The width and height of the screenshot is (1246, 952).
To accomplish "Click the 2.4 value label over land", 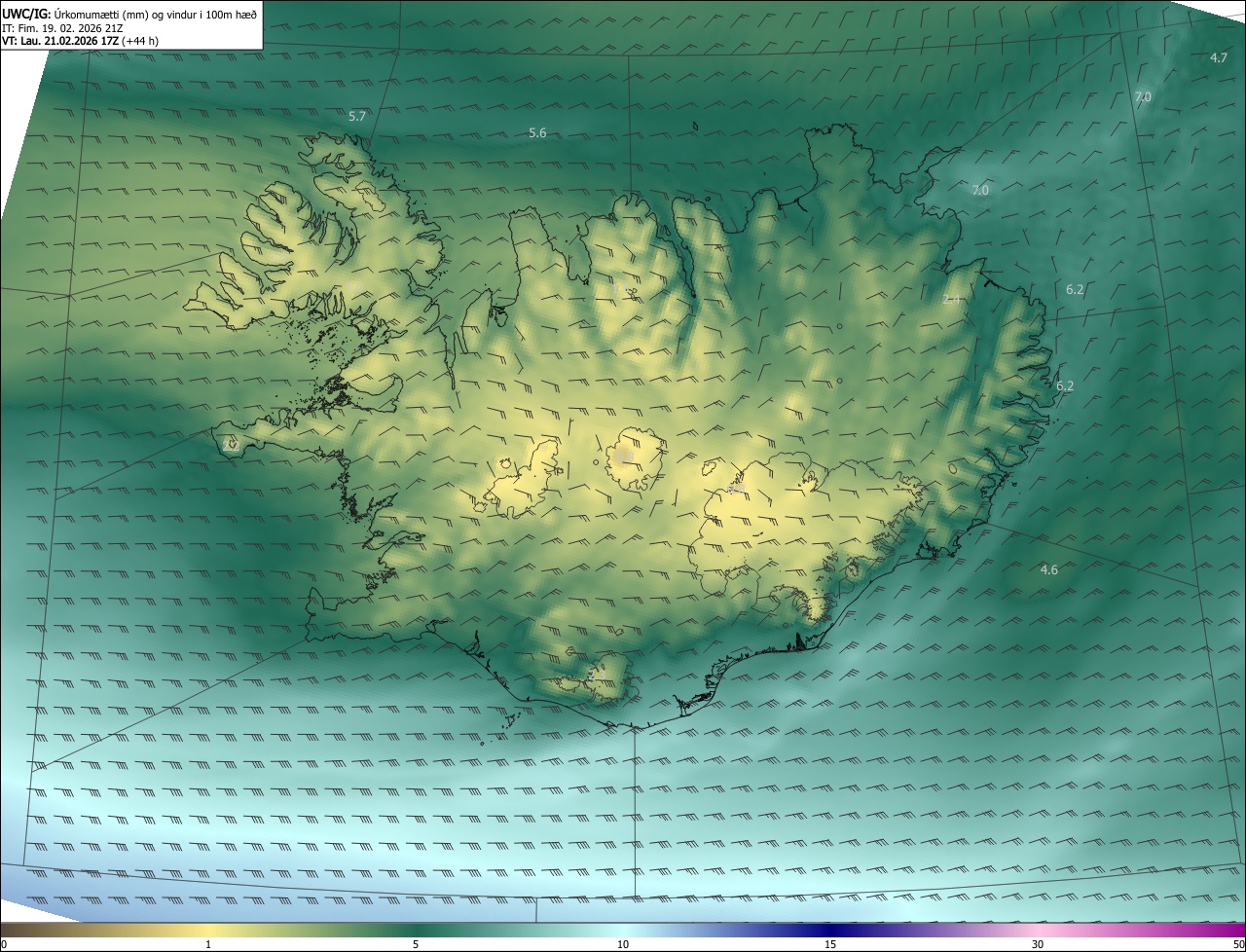I will coord(952,300).
